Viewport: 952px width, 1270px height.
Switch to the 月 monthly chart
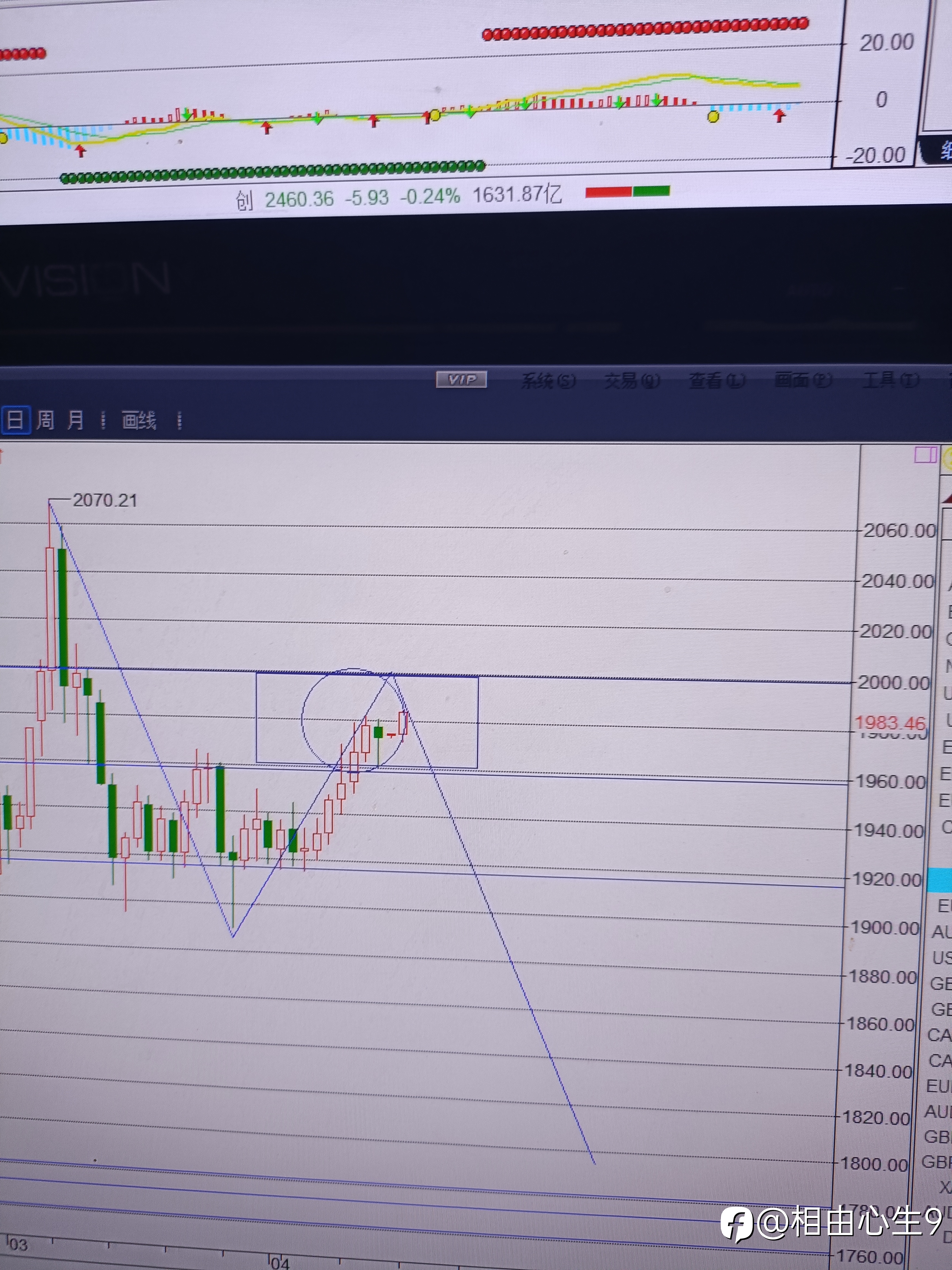pos(75,420)
